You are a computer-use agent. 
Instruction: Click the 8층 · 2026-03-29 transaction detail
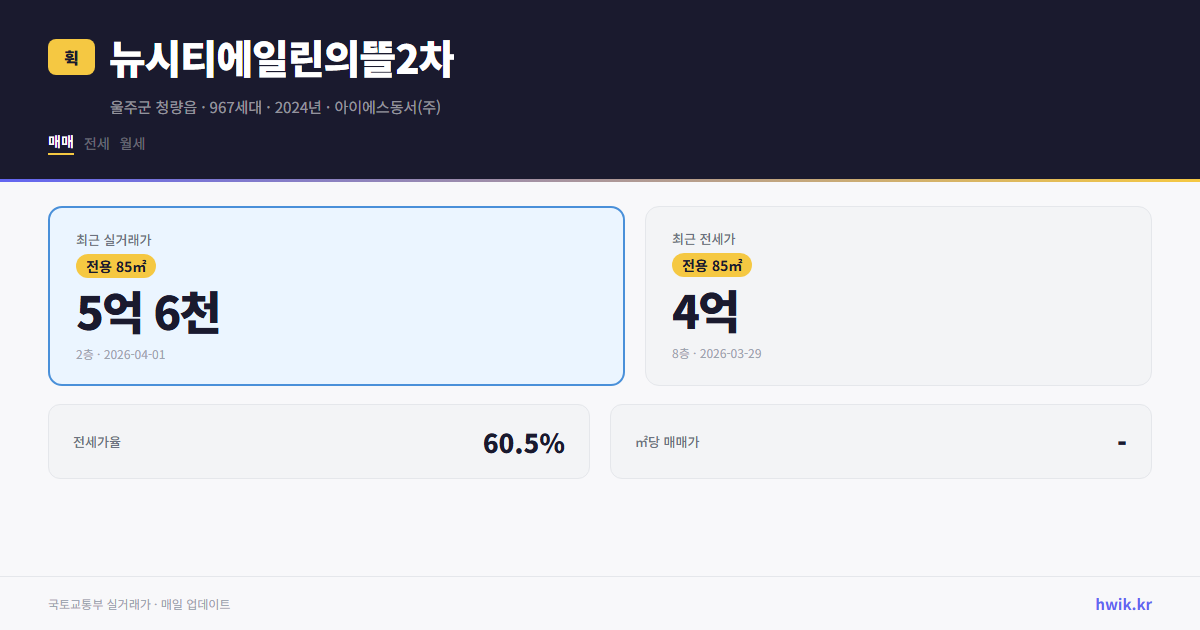pyautogui.click(x=716, y=353)
